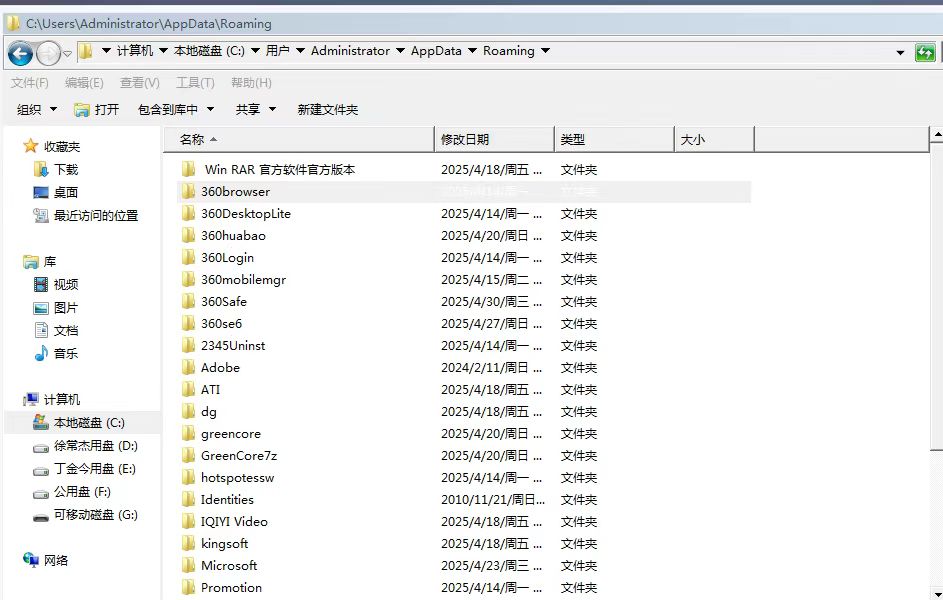Image resolution: width=943 pixels, height=600 pixels.
Task: Expand dropdown arrow after Roaming breadcrumb
Action: (x=545, y=51)
